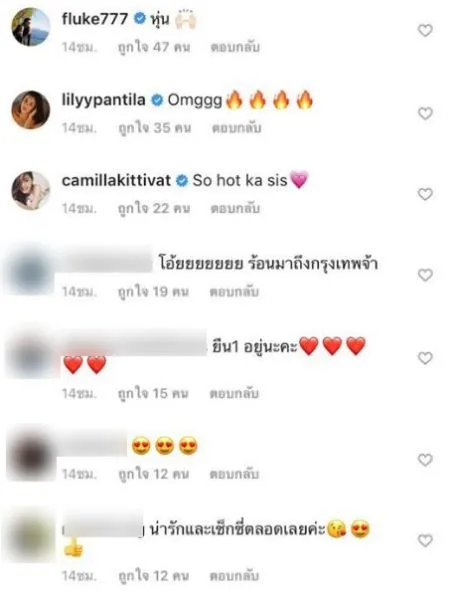Like lilyypantila's Omggg comment
Viewport: 455px width, 602px height.
click(x=425, y=114)
